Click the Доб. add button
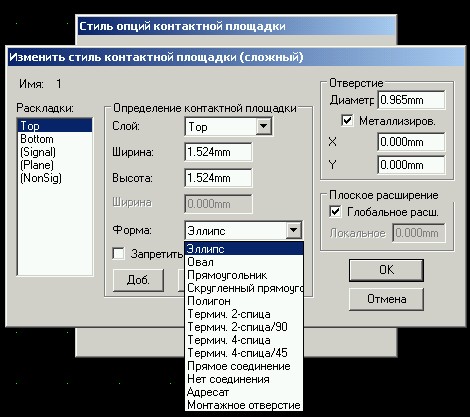The image size is (470, 417). click(138, 280)
